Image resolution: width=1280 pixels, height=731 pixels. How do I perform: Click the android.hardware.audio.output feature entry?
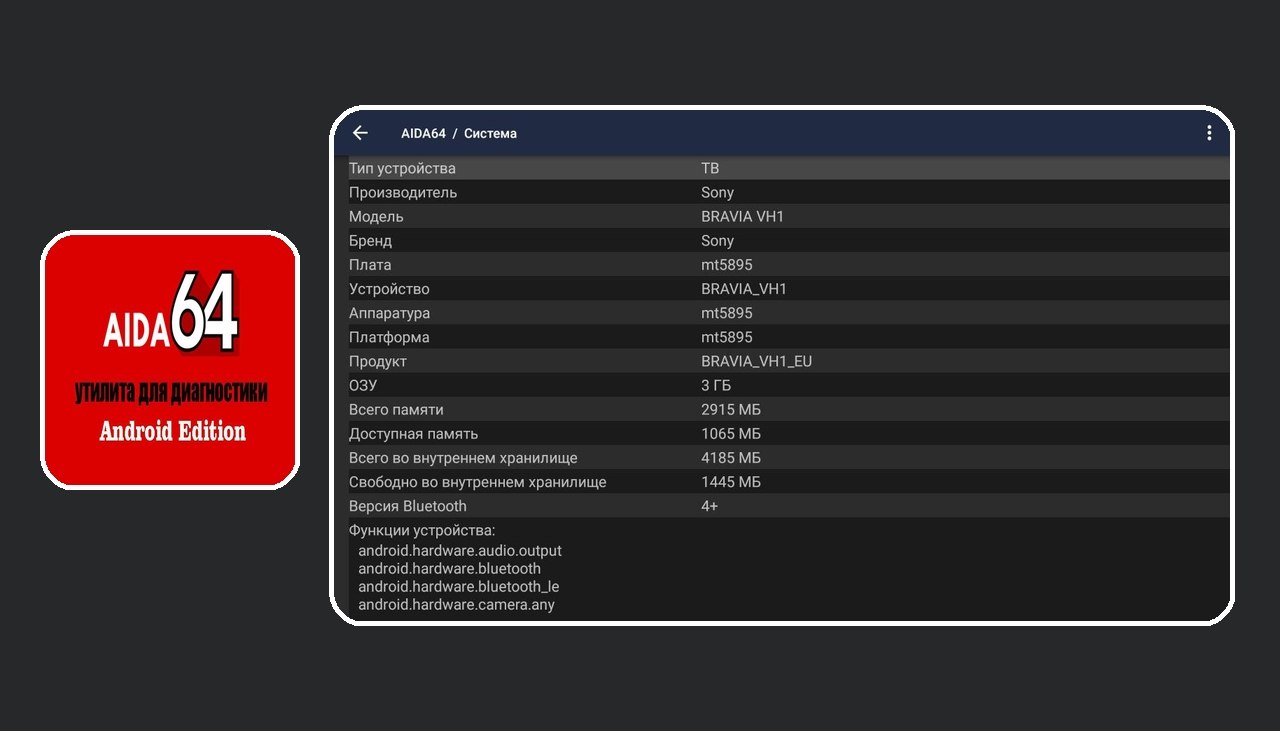click(x=460, y=550)
